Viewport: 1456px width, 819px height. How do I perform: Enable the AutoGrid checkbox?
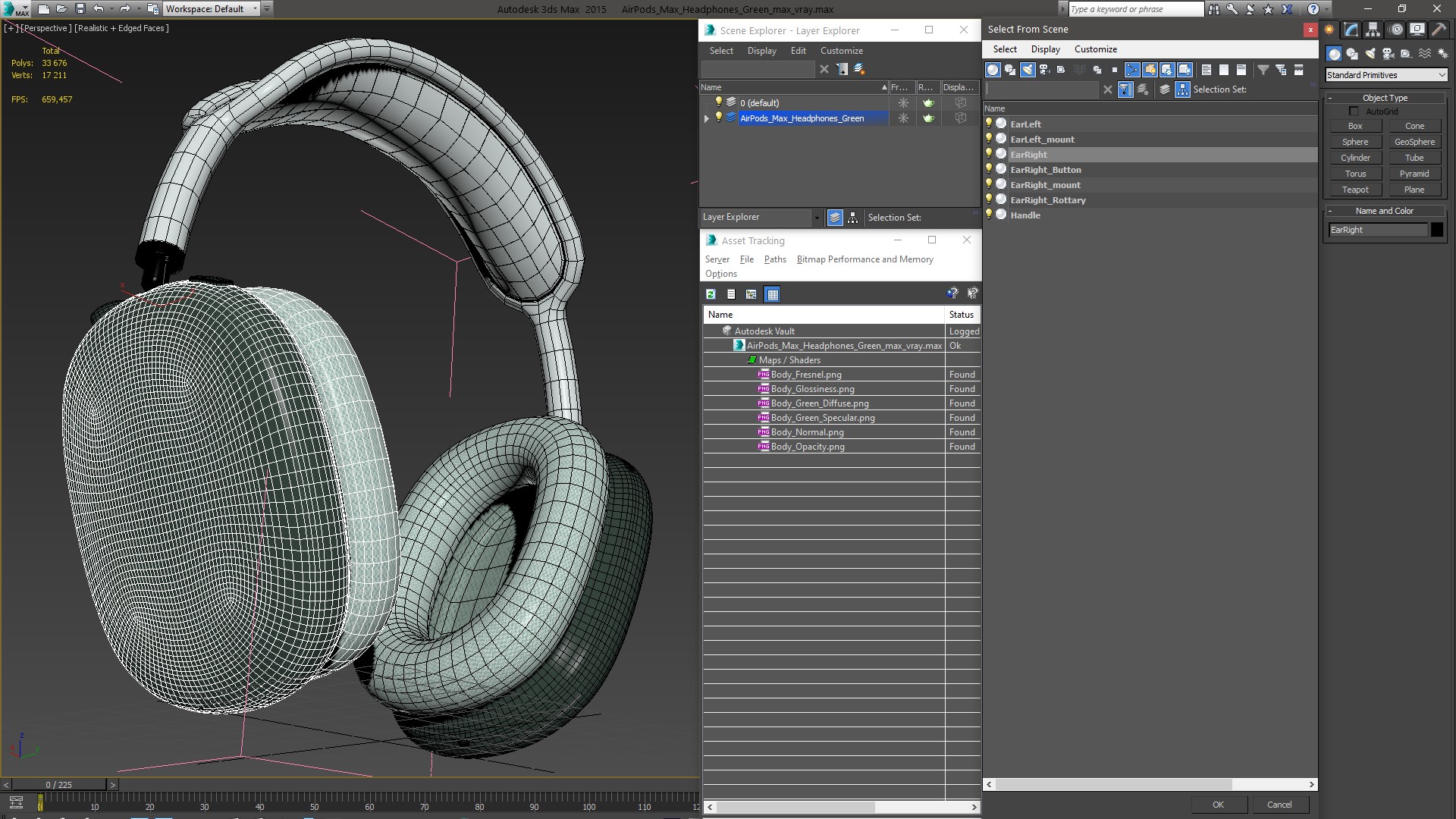[1354, 111]
